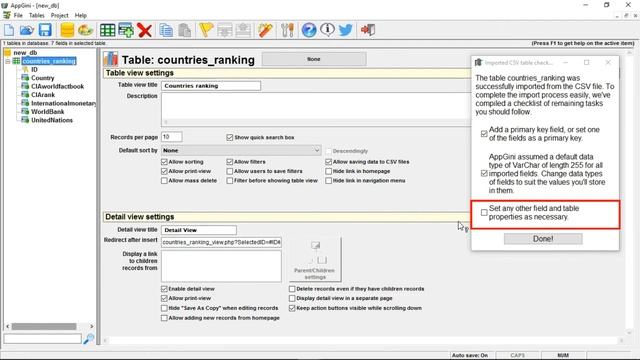This screenshot has width=640, height=360.
Task: Open help with the blue question mark icon
Action: click(309, 30)
